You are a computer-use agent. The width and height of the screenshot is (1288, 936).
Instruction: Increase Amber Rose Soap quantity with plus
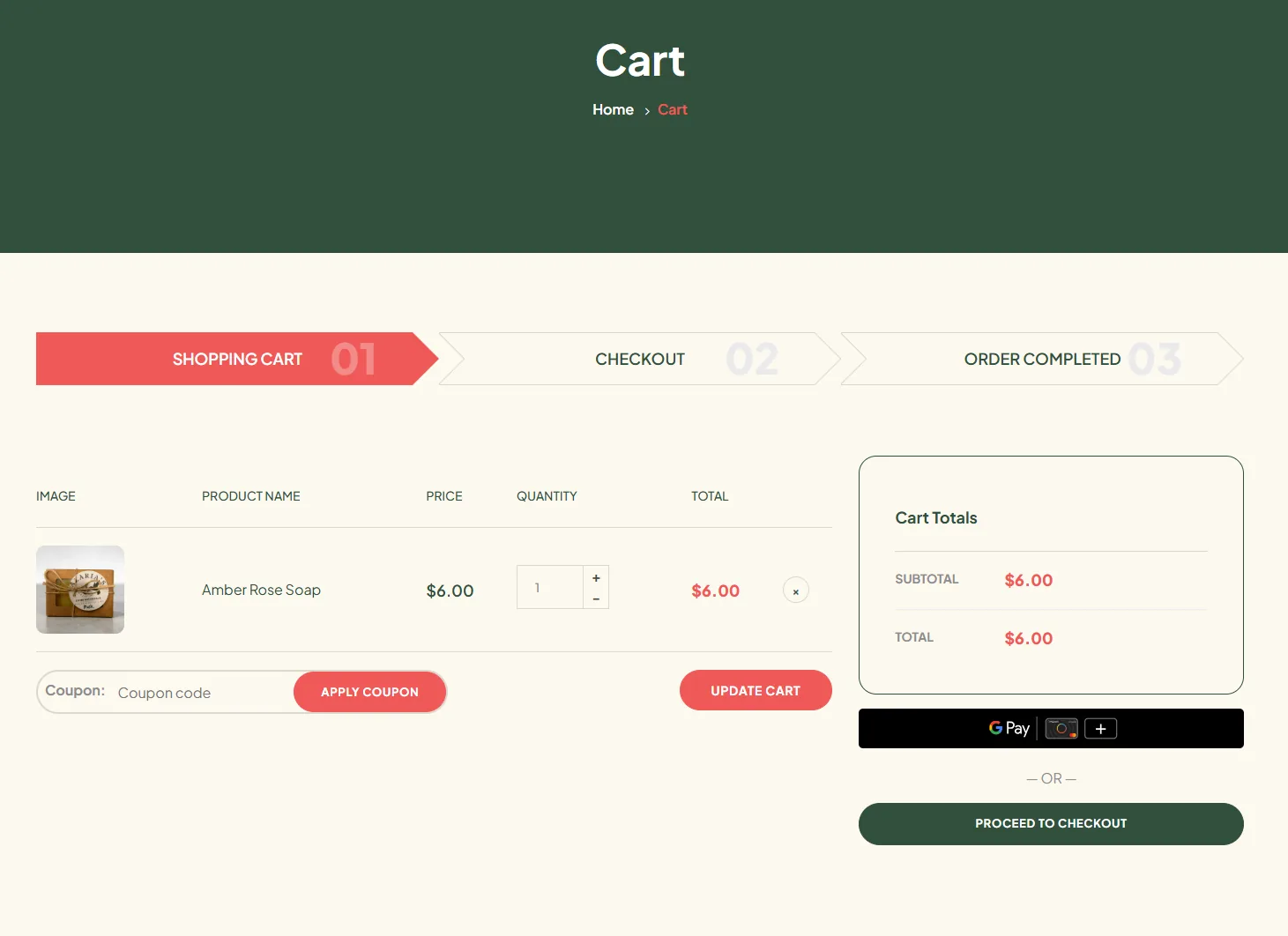click(x=596, y=577)
